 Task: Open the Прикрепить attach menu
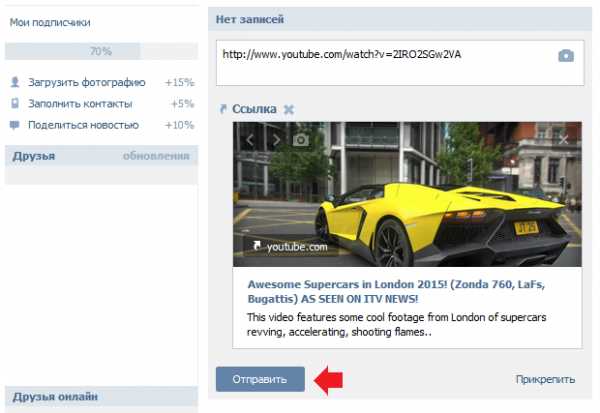[545, 379]
